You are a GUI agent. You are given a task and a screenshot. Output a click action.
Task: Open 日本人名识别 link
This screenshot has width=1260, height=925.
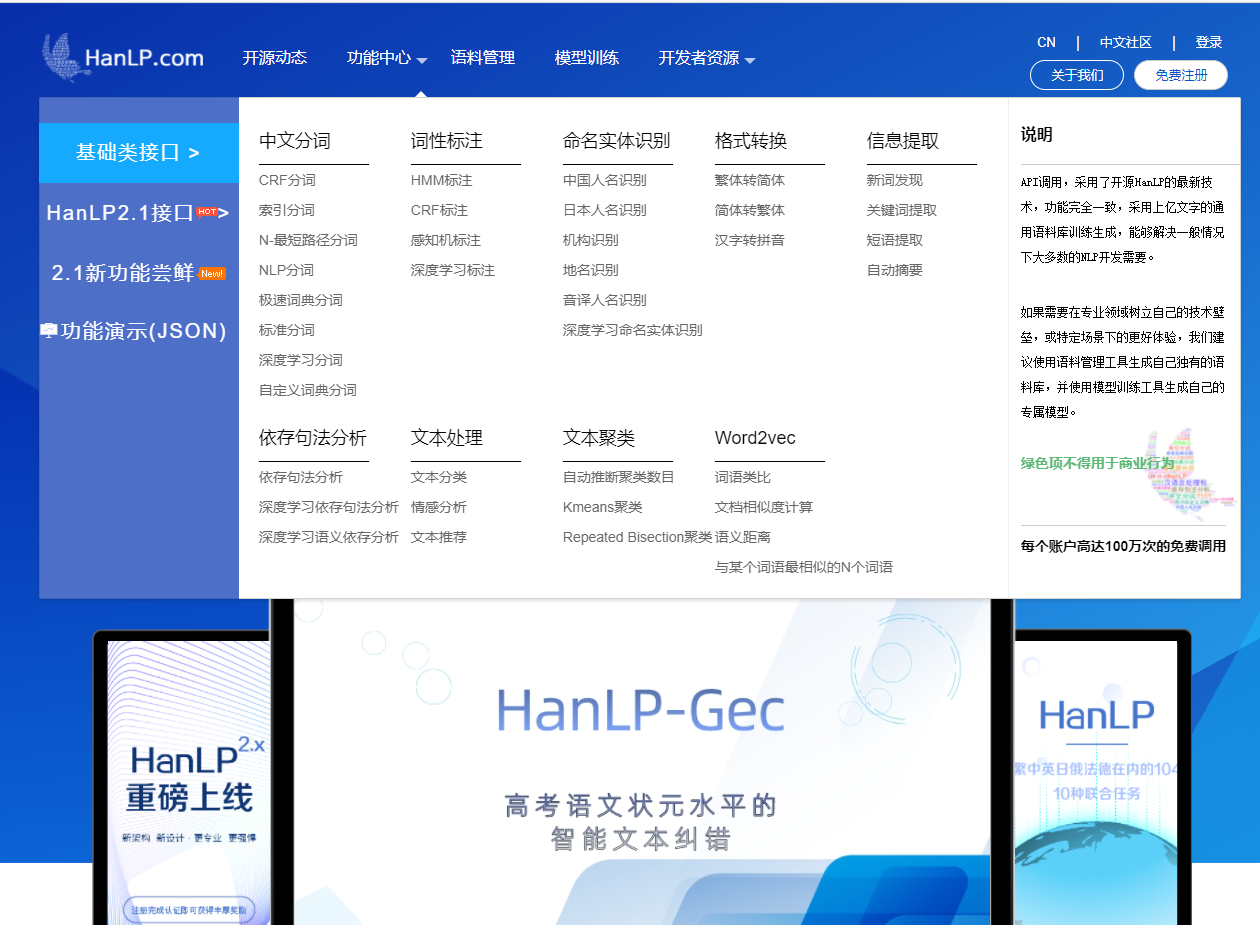tap(605, 210)
